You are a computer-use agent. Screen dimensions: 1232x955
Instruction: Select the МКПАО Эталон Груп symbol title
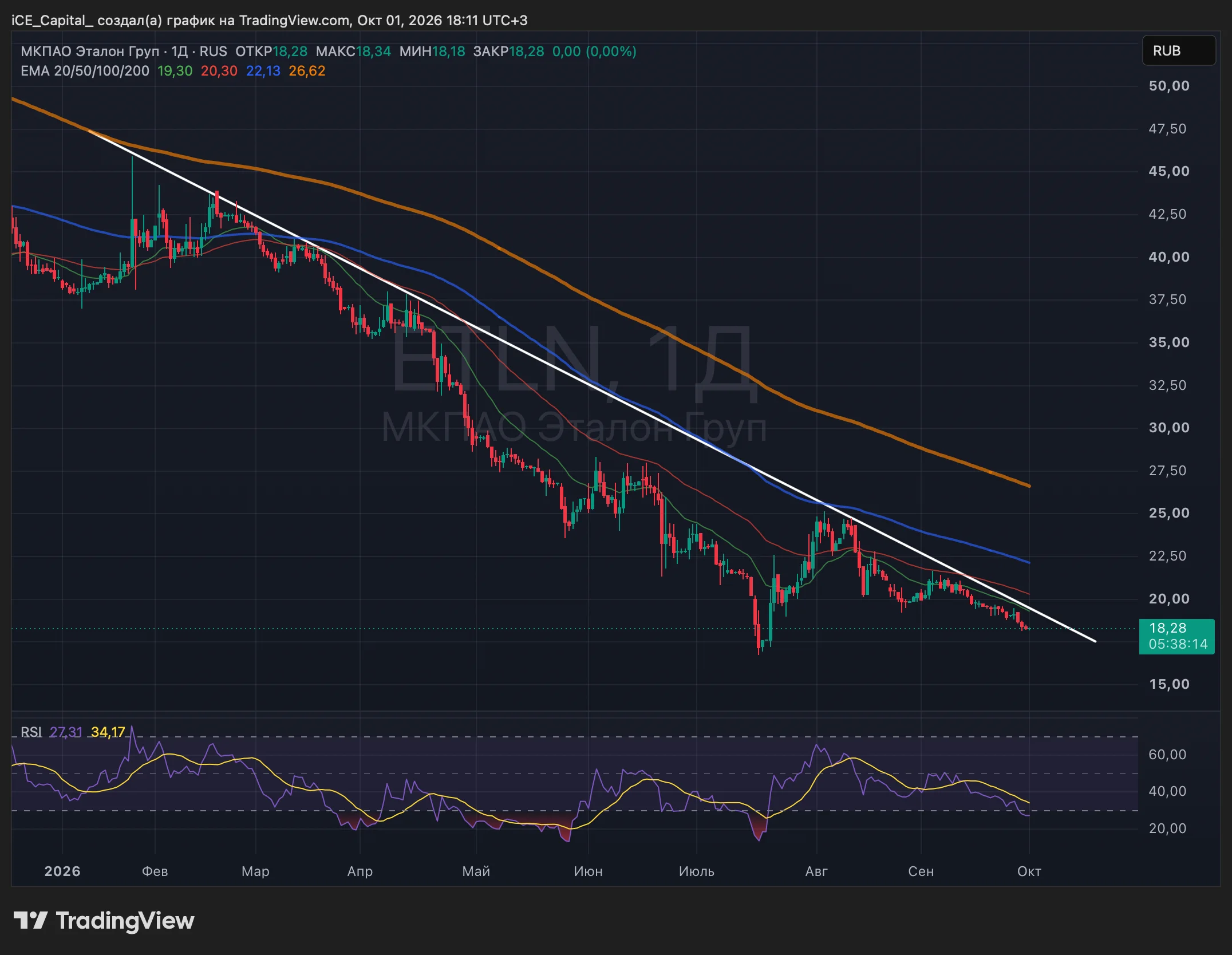90,52
